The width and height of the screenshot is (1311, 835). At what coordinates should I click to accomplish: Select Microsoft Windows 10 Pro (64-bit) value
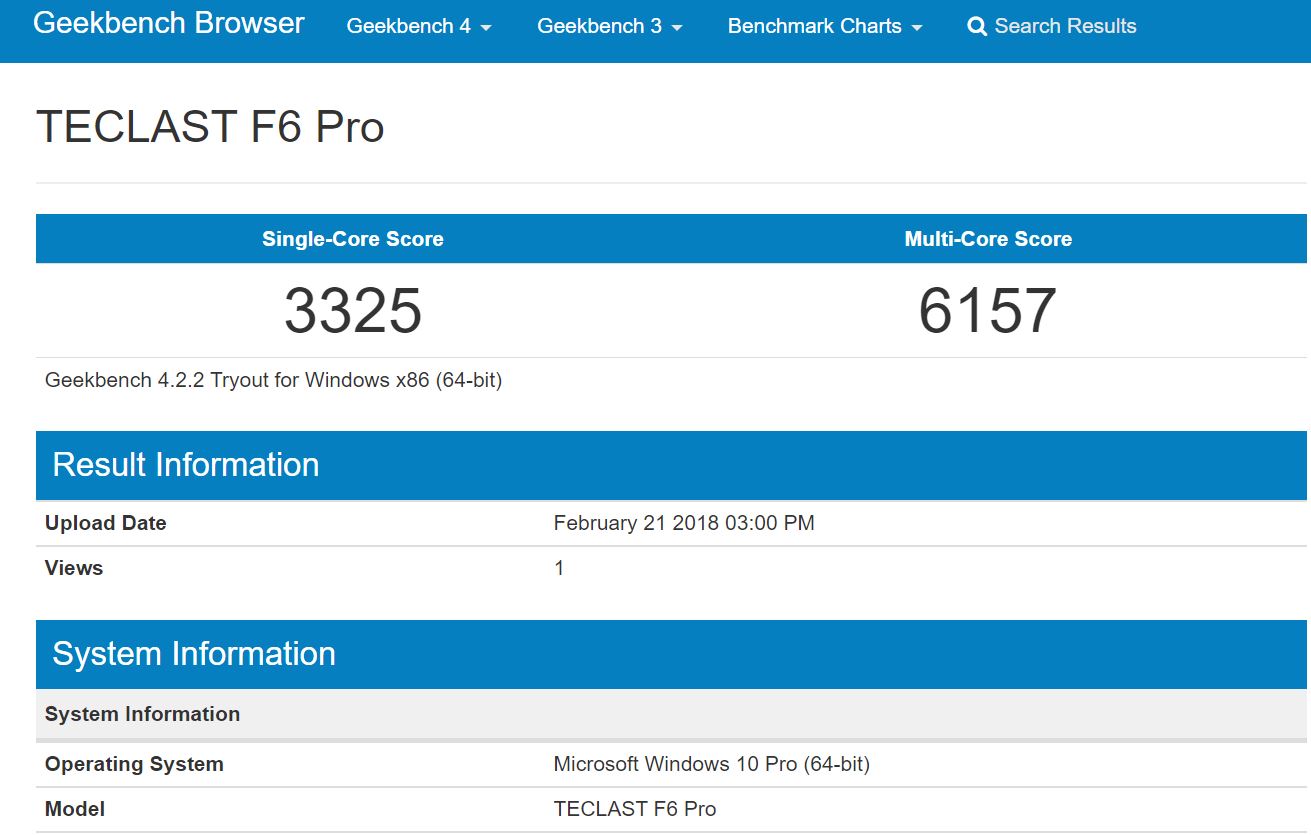(x=712, y=764)
